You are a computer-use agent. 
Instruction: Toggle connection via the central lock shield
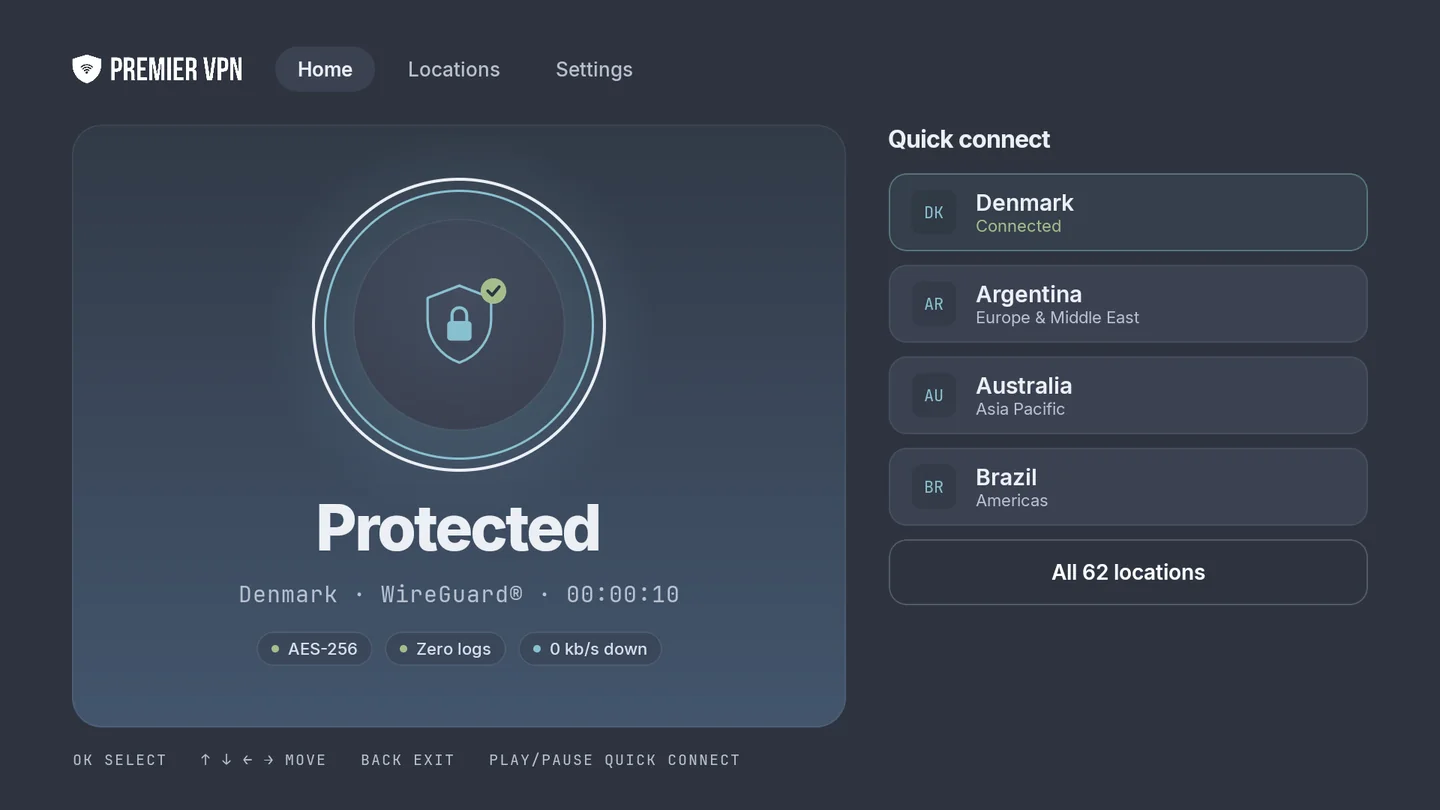pyautogui.click(x=459, y=325)
